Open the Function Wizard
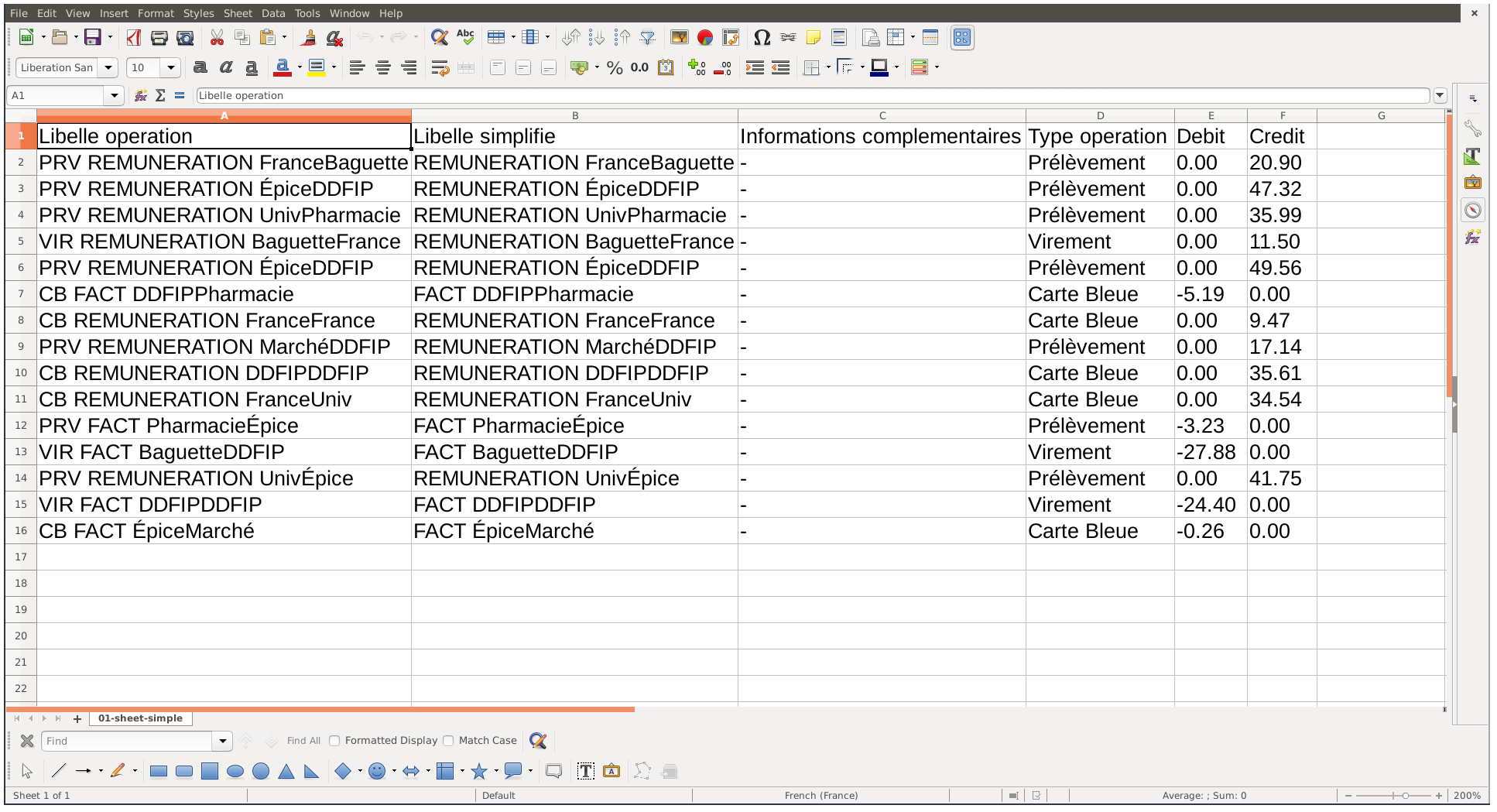 140,95
